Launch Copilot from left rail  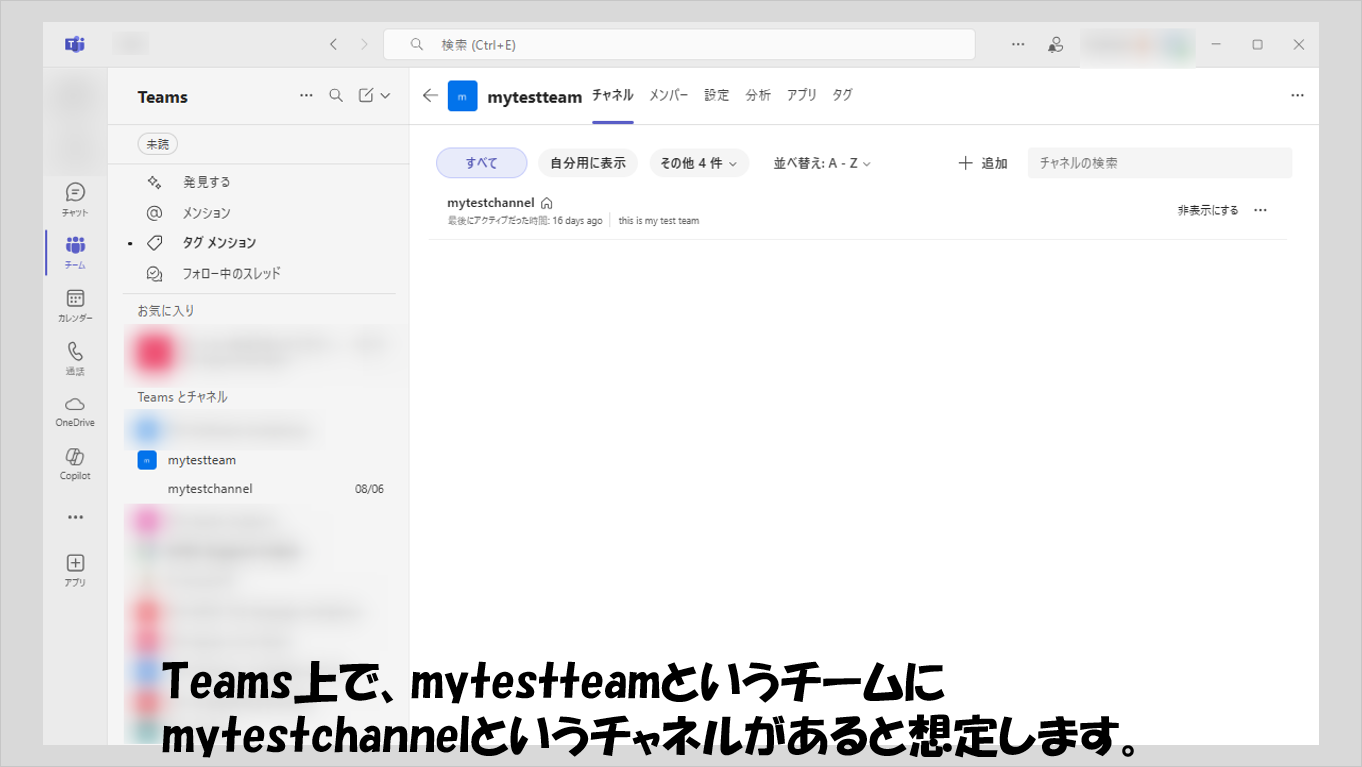(x=75, y=463)
